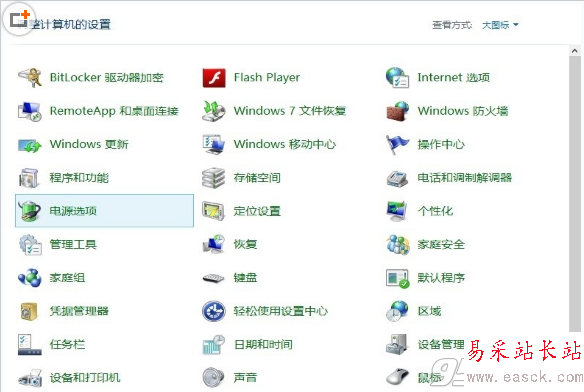
Task: Click the 管理工具 text
Action: pos(73,244)
